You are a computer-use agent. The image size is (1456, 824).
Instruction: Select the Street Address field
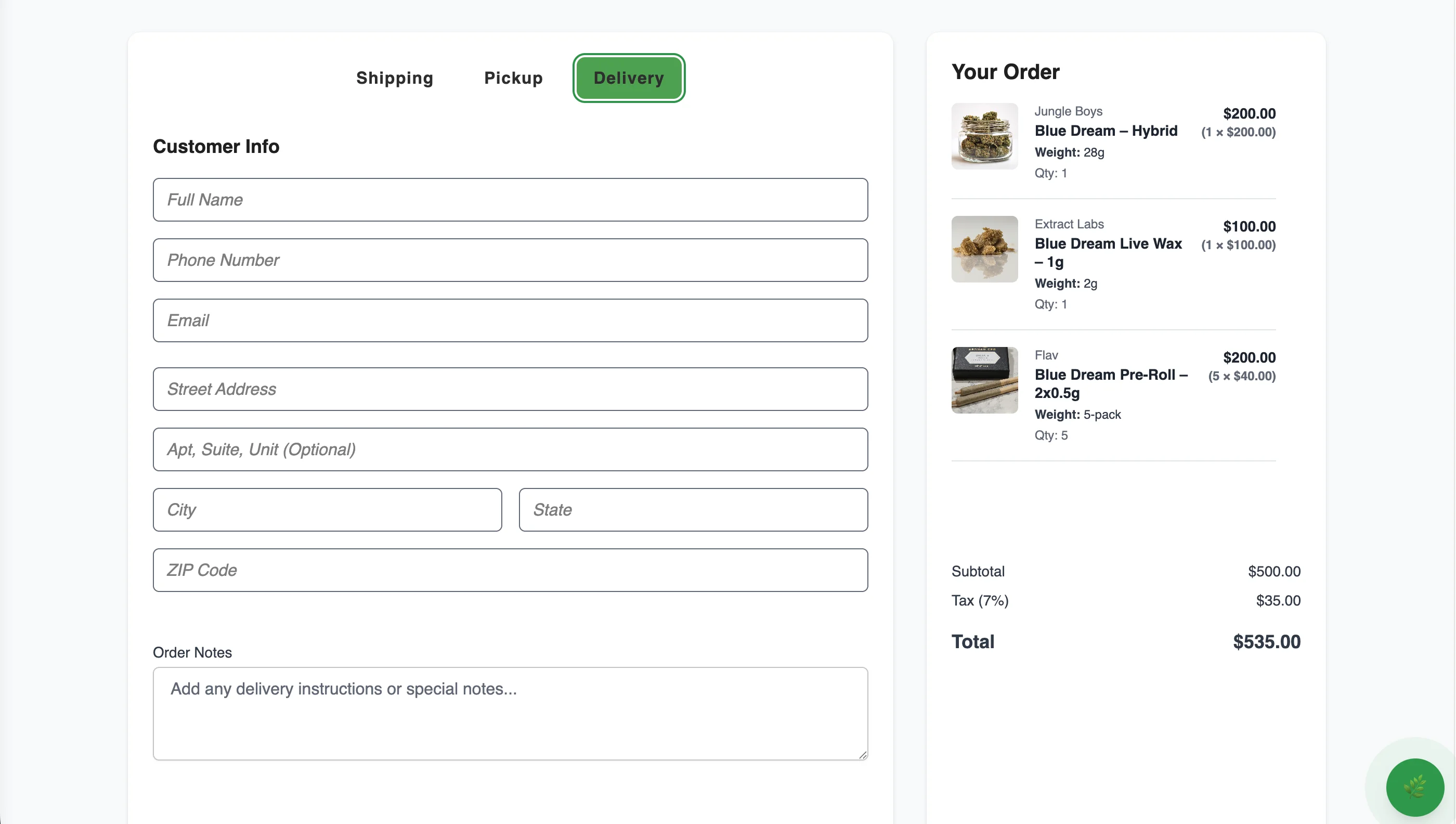click(510, 389)
